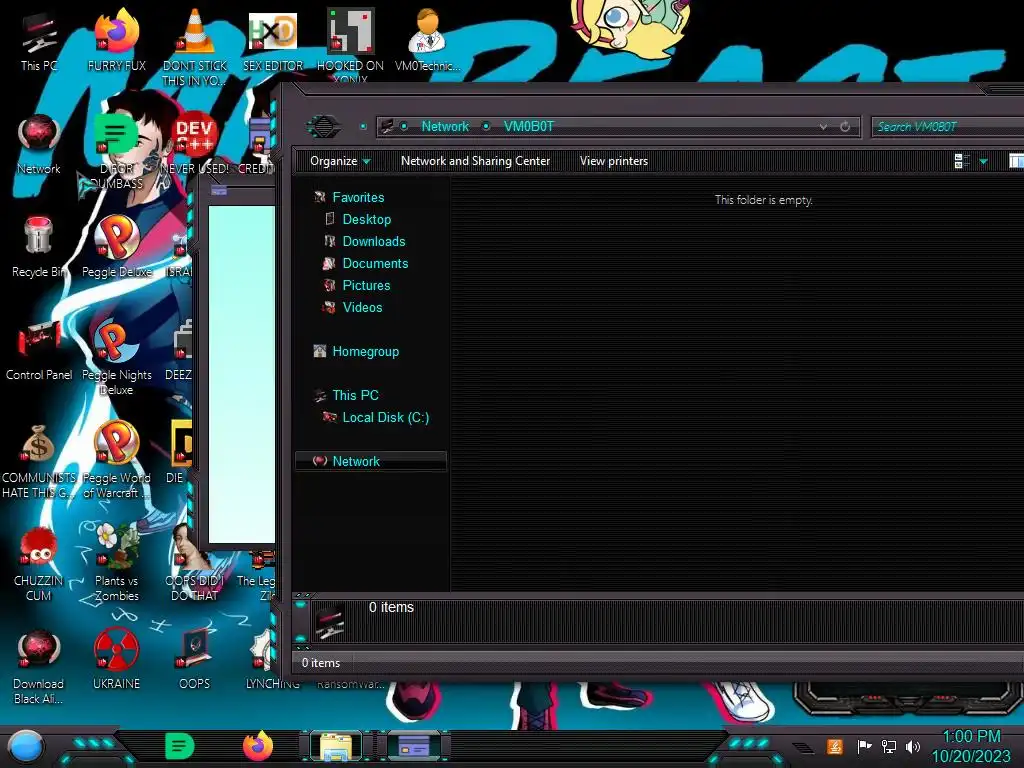Screen dimensions: 1024x768
Task: Select Network in the navigation pane
Action: tap(370, 461)
